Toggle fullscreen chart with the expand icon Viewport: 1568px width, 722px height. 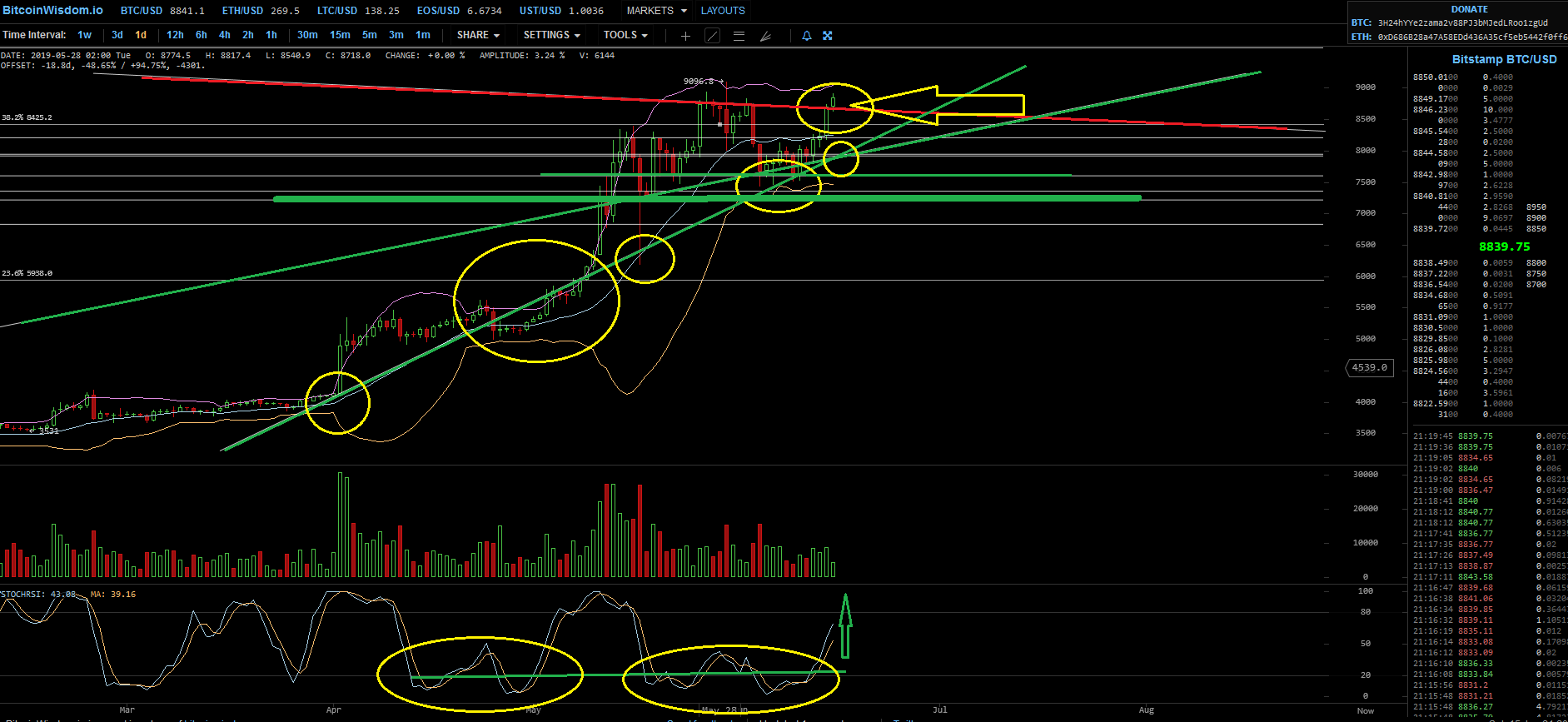(x=828, y=36)
